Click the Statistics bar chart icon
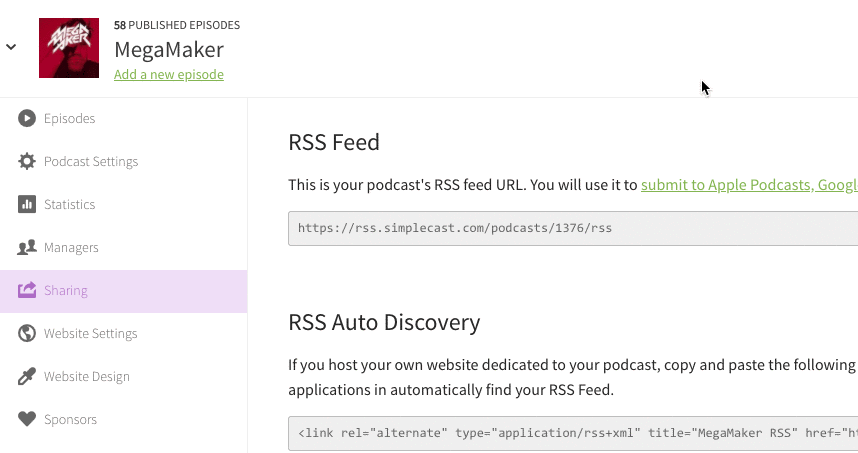Screen dimensions: 858x453 (x=27, y=204)
